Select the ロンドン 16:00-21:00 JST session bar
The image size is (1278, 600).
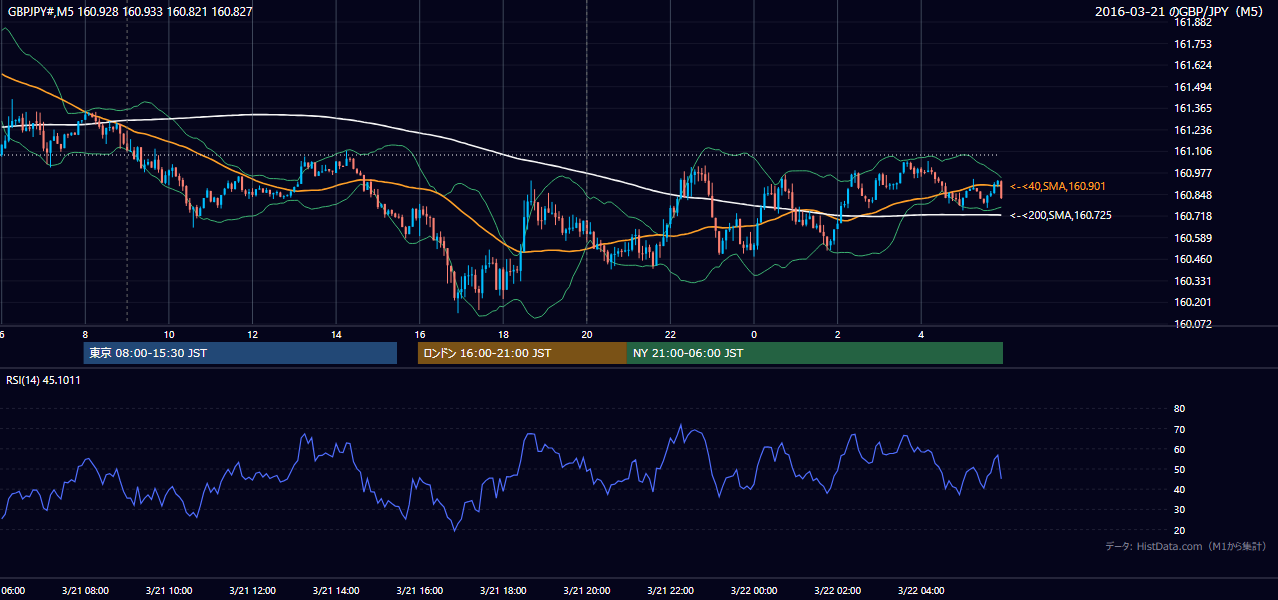522,353
